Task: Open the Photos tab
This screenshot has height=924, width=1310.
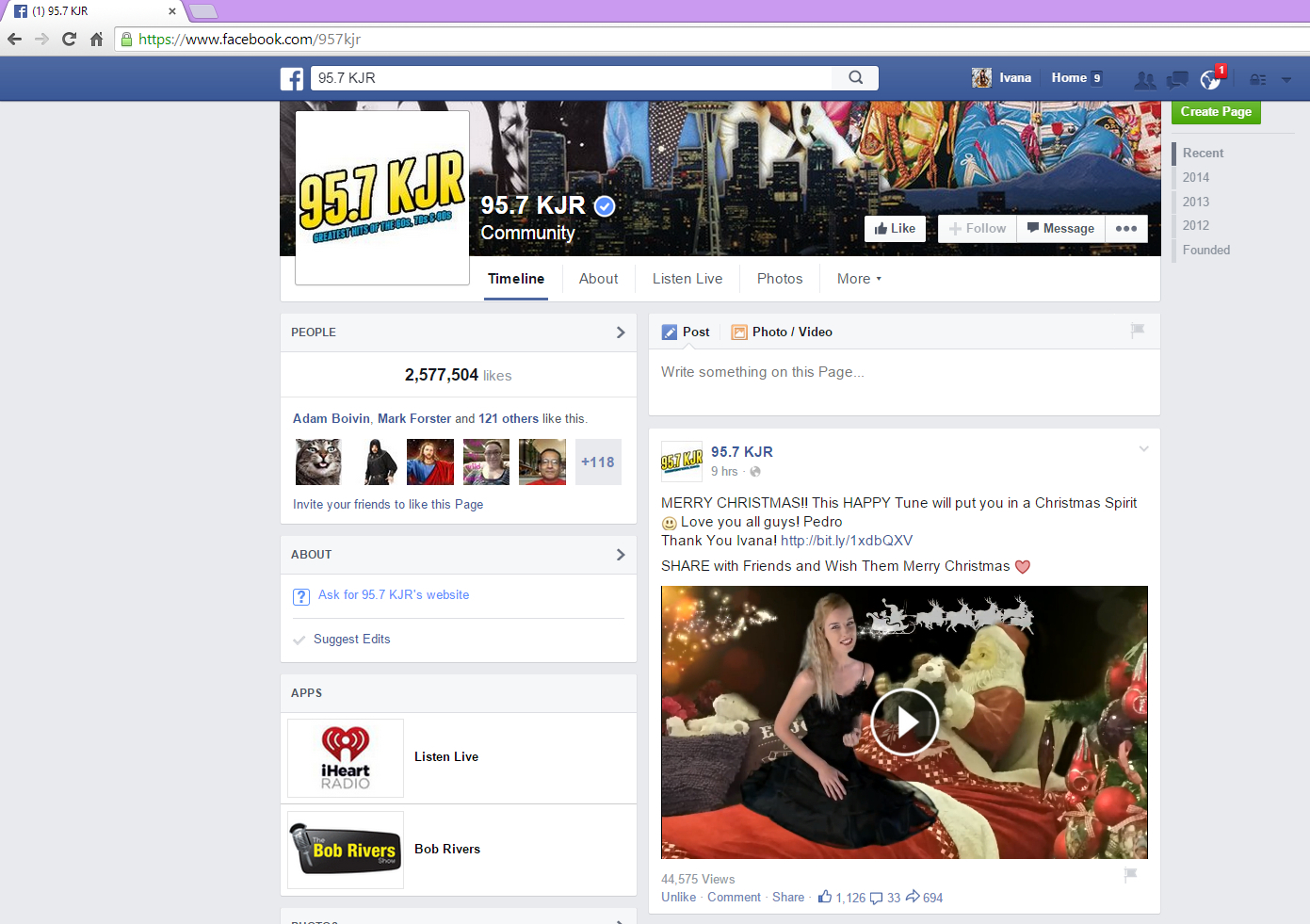Action: pyautogui.click(x=780, y=279)
